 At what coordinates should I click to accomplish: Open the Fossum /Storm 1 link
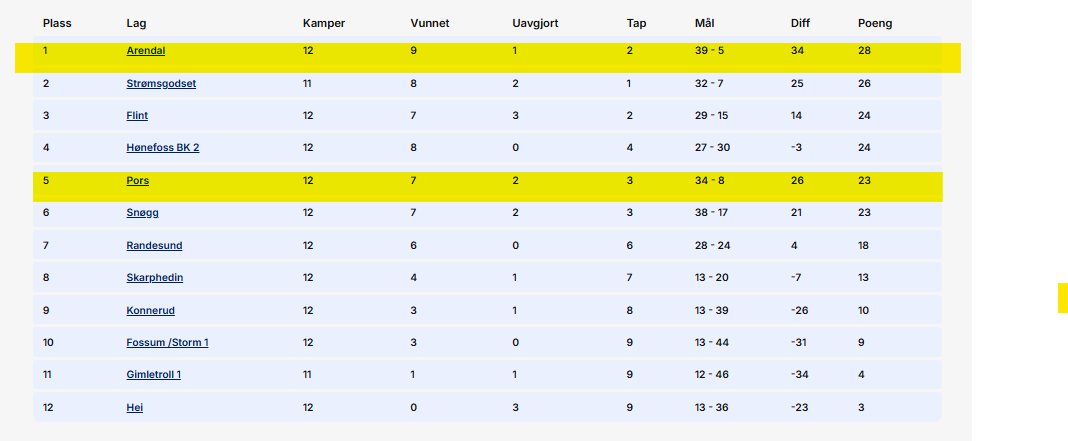pos(168,342)
